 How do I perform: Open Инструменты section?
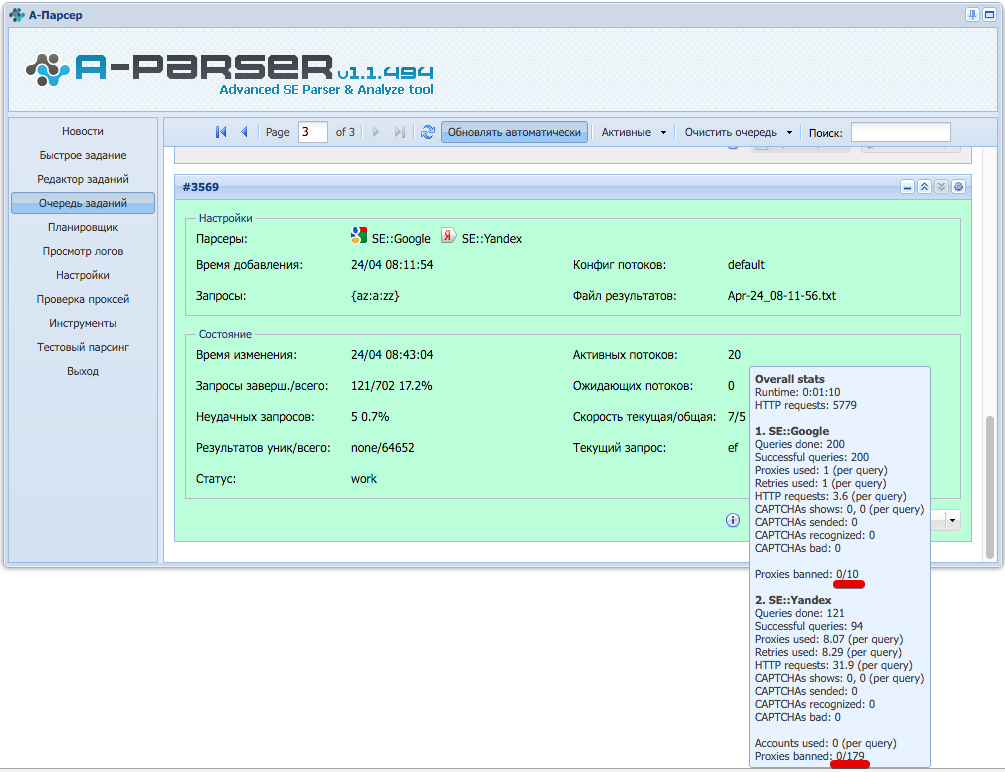83,323
